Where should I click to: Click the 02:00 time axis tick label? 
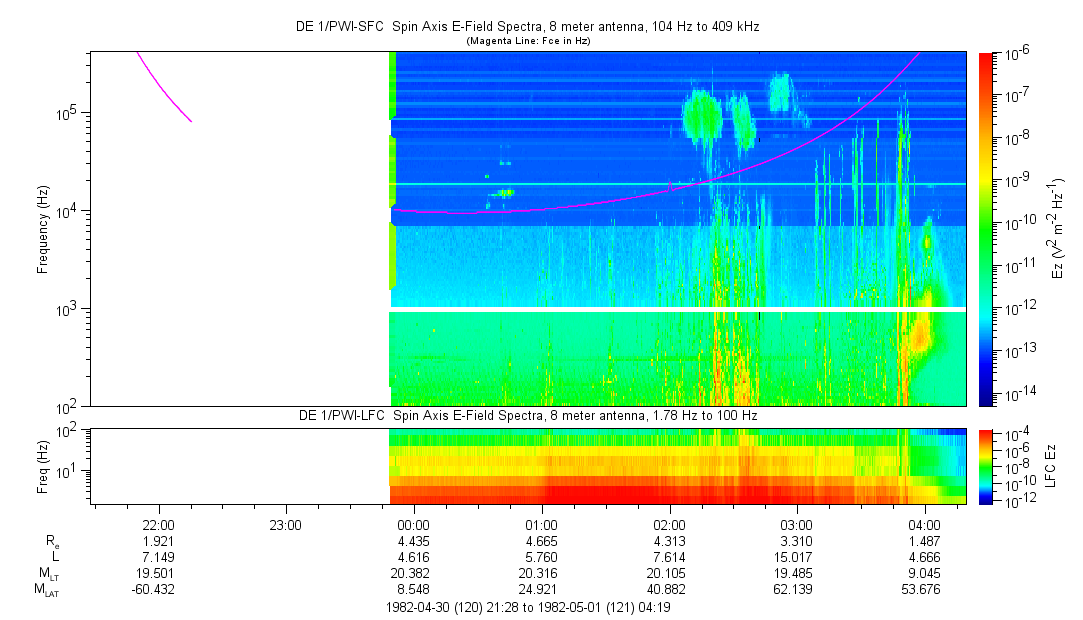tap(669, 524)
